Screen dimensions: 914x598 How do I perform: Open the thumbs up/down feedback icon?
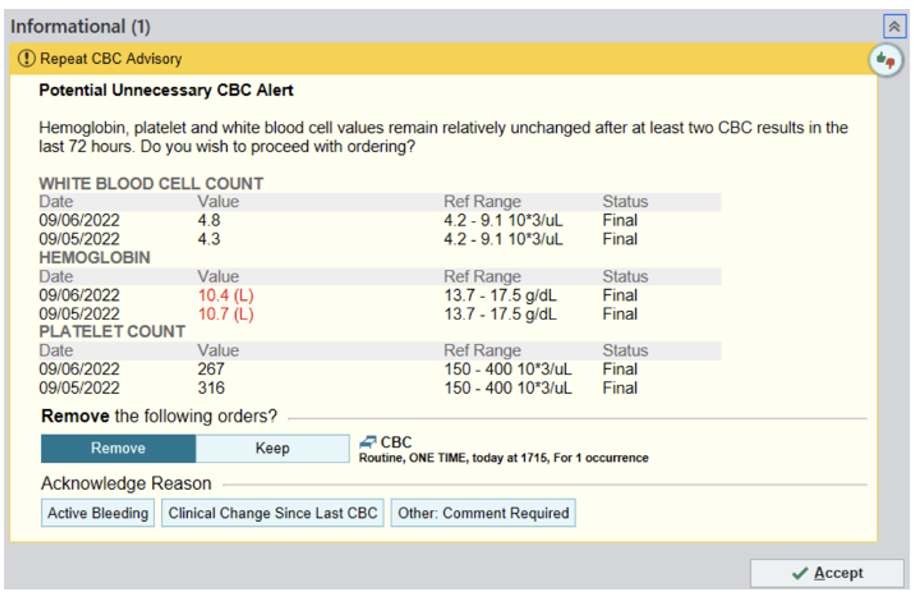click(x=882, y=60)
